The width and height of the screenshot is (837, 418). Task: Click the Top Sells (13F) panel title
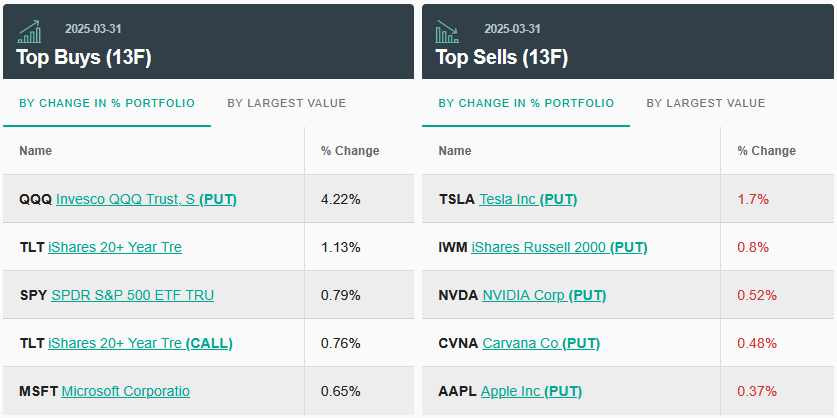coord(501,57)
